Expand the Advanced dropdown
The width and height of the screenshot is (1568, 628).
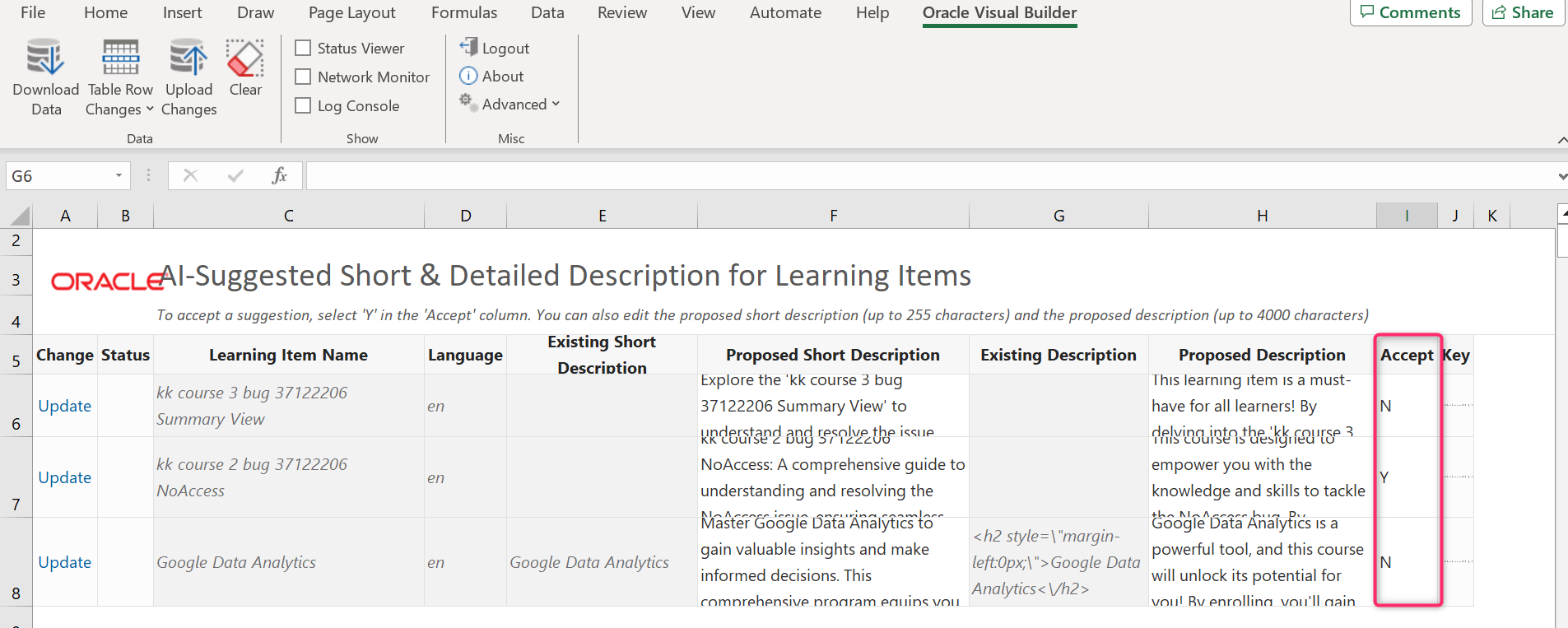pyautogui.click(x=510, y=105)
